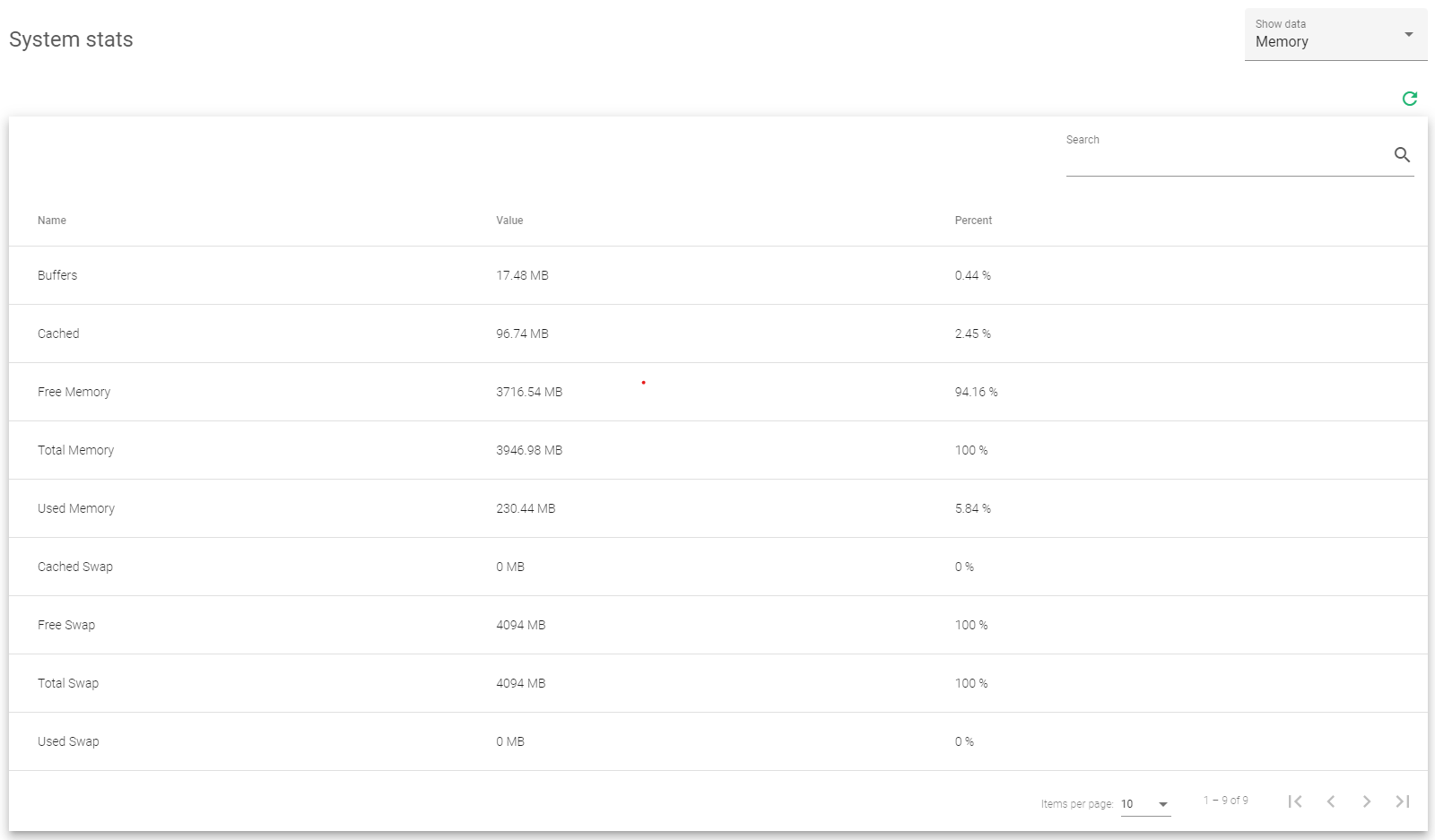Screen dimensions: 1435x840
Task: Open the Show data dropdown arrow
Action: [1408, 34]
